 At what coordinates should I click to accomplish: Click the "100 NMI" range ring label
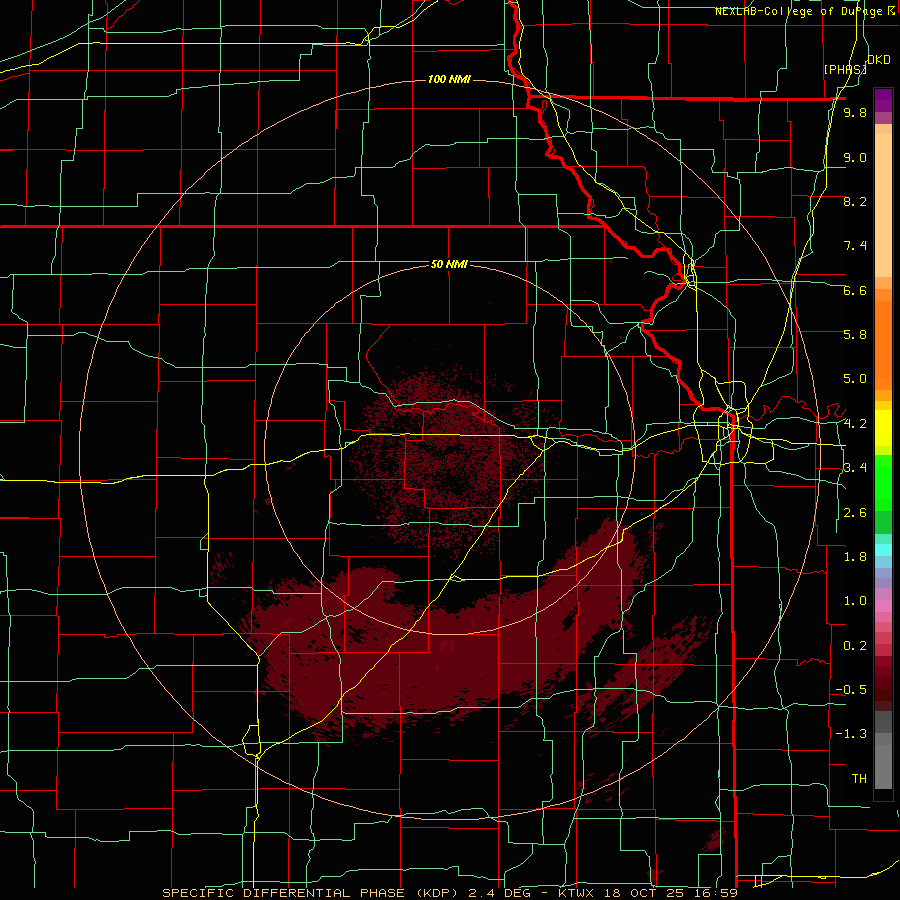click(x=449, y=79)
